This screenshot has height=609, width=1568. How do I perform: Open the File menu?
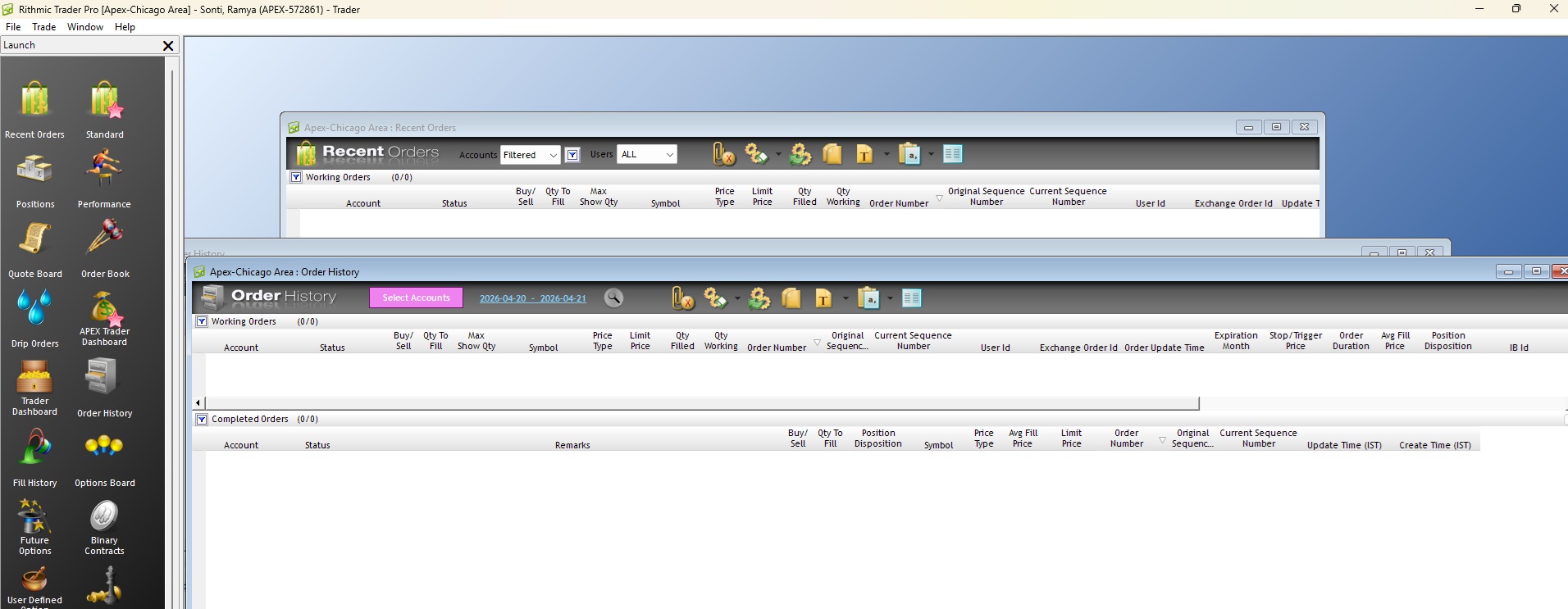pyautogui.click(x=13, y=27)
